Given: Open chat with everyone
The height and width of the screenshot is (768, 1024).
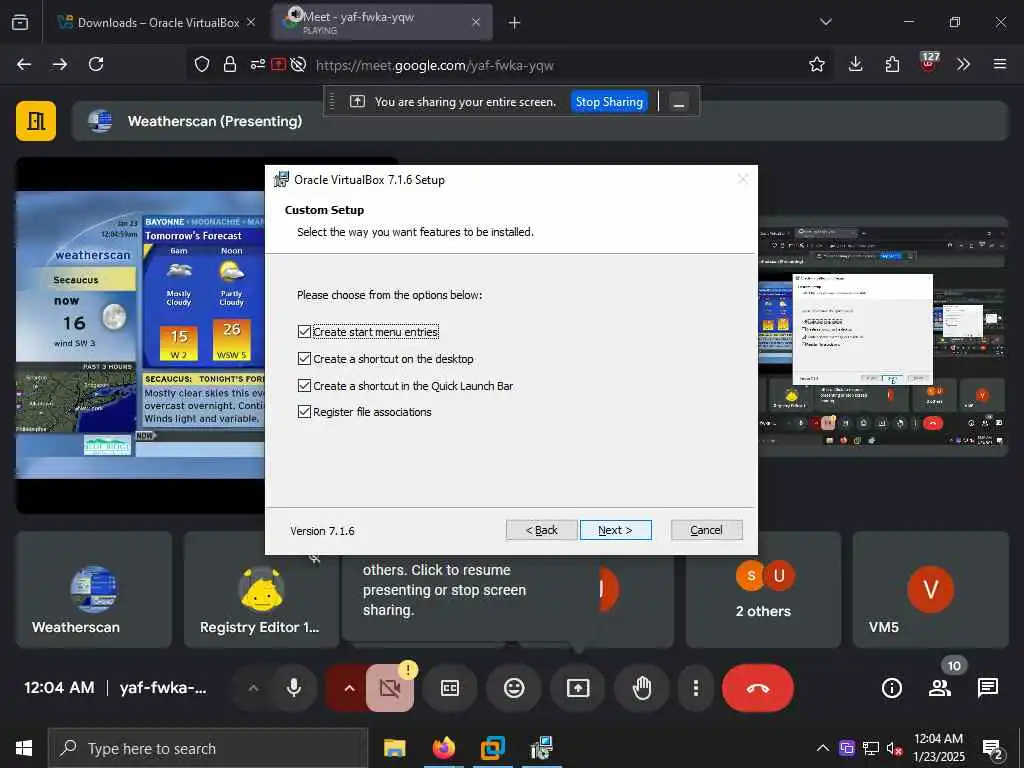Looking at the screenshot, I should coord(987,688).
